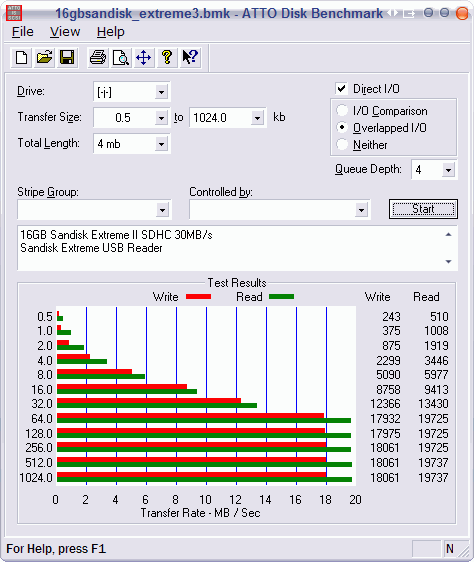Open the View menu
The height and width of the screenshot is (562, 474).
click(65, 32)
